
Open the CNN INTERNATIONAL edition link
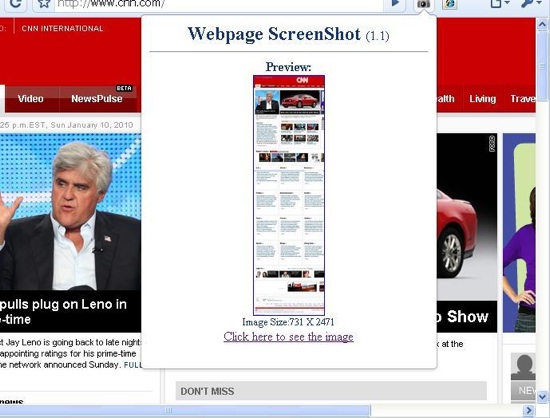(62, 28)
